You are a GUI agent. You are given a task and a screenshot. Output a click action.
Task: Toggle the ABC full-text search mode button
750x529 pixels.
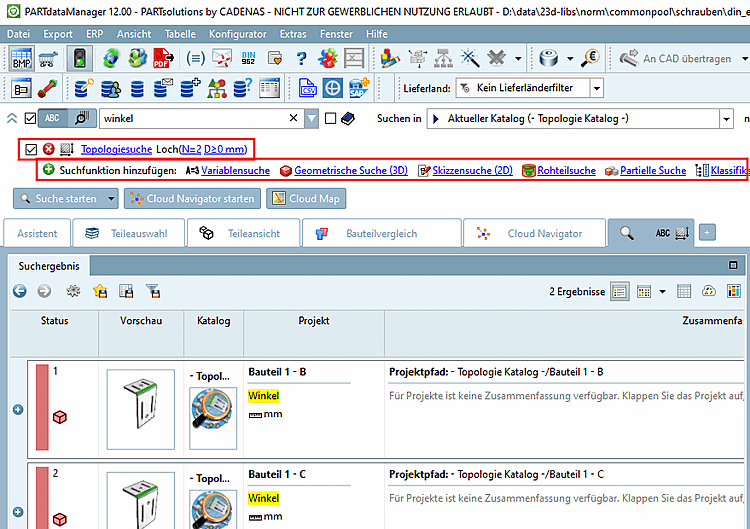coord(52,118)
